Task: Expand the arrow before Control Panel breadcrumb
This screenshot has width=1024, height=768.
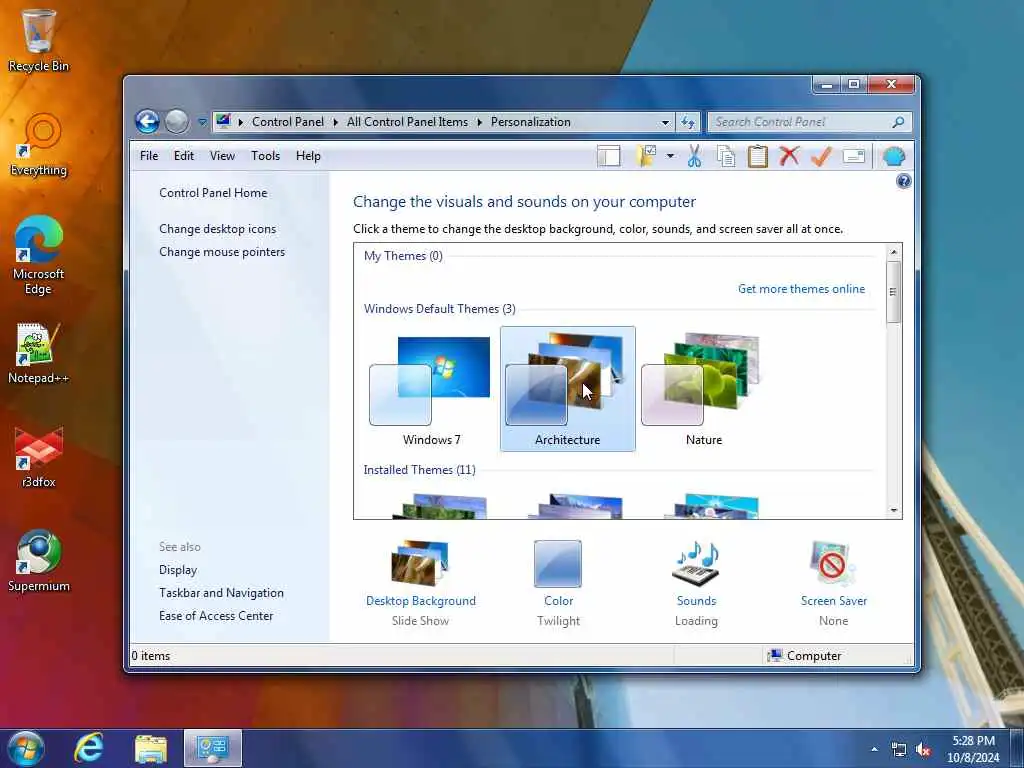Action: tap(240, 122)
